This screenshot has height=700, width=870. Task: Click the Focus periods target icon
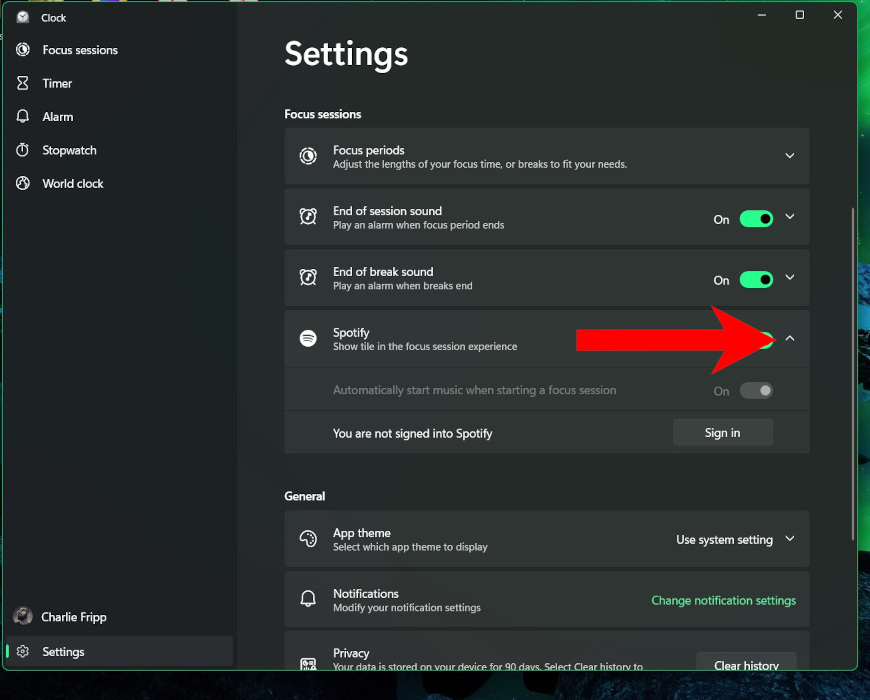point(308,156)
